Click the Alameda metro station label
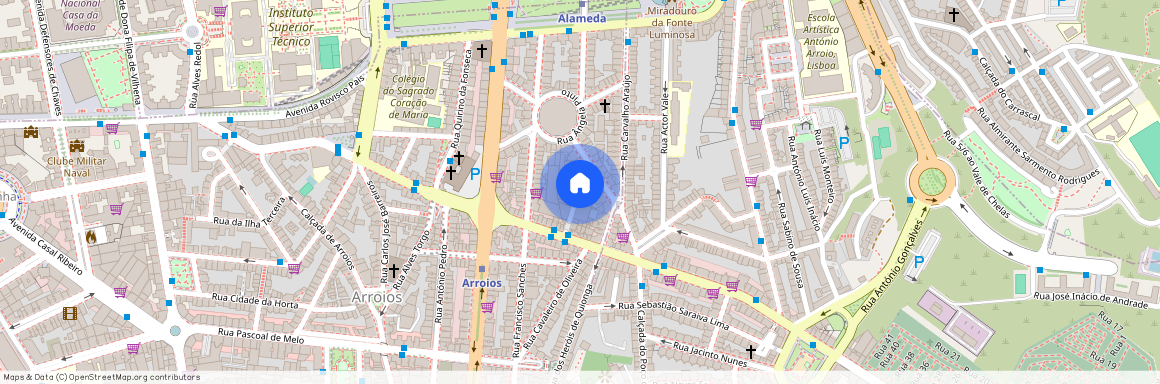The image size is (1160, 384). click(x=582, y=18)
